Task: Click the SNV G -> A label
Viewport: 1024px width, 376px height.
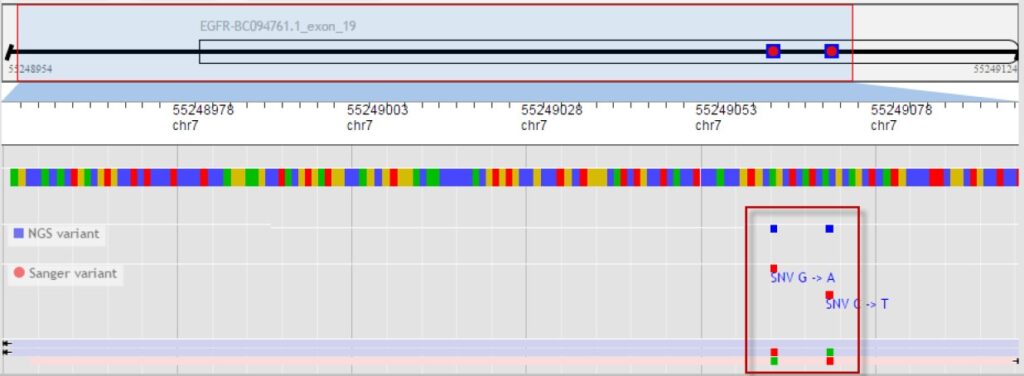Action: 803,279
